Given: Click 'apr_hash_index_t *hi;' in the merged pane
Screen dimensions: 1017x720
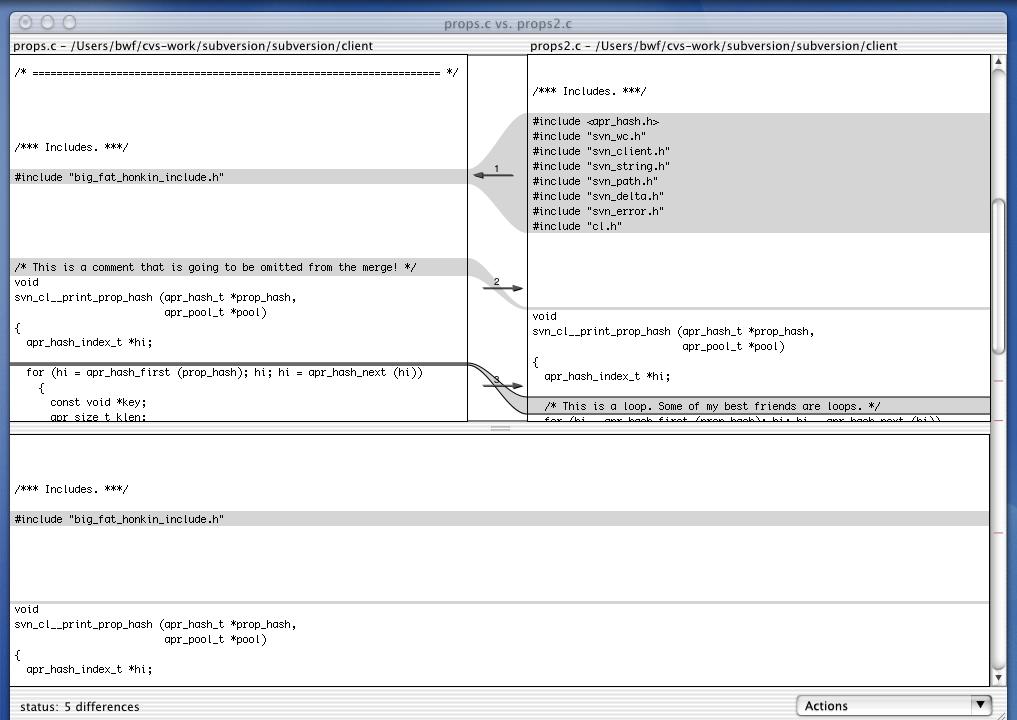Looking at the screenshot, I should click(x=90, y=669).
